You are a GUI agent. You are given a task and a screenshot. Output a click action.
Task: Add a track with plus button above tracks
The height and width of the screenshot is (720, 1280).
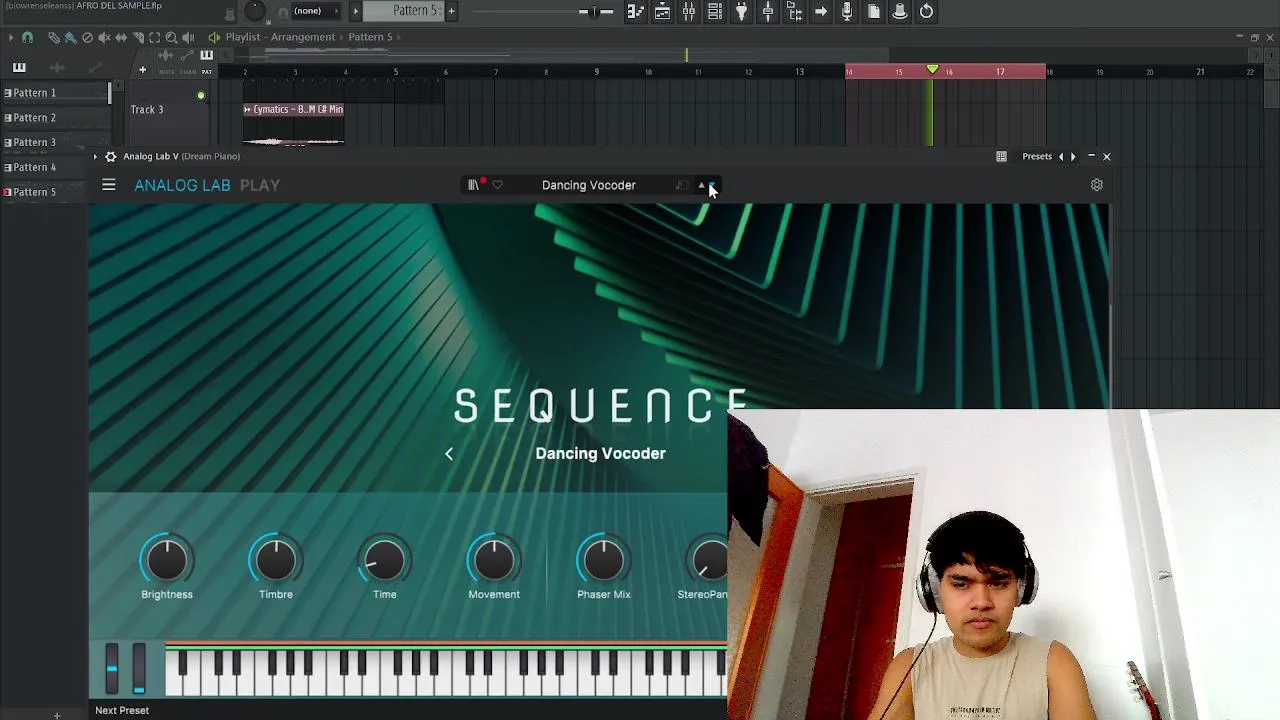click(x=142, y=70)
